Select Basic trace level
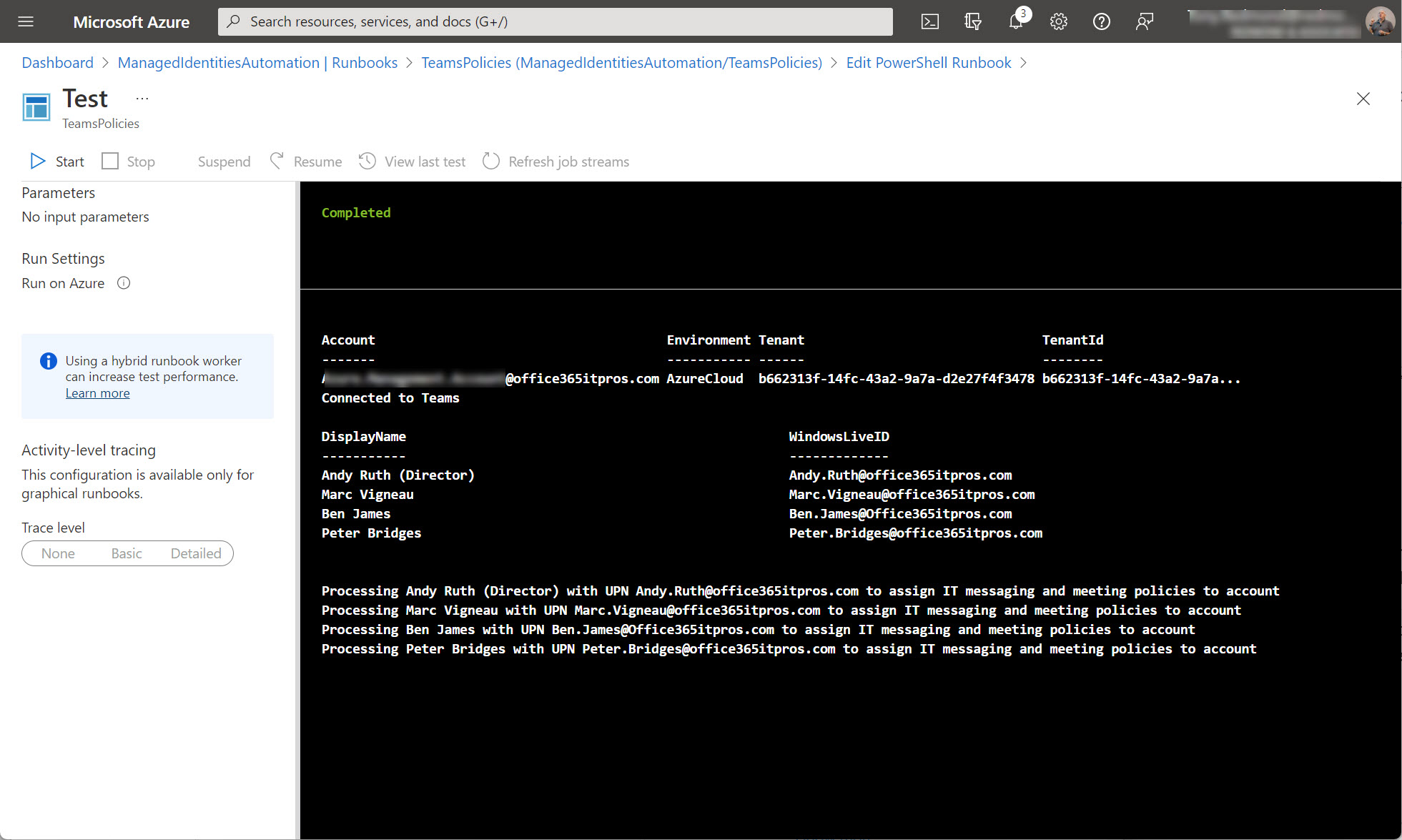Viewport: 1402px width, 840px height. [127, 553]
